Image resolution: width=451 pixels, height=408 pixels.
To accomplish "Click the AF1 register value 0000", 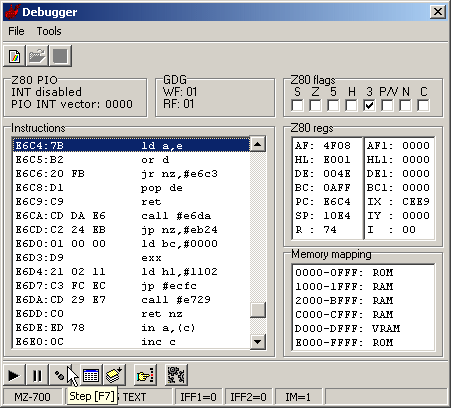I will (x=416, y=146).
